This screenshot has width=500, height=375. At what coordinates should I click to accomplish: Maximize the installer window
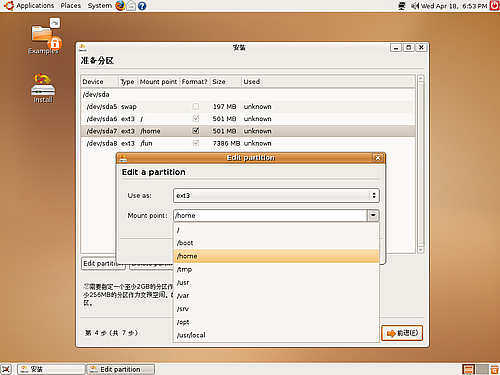(408, 48)
